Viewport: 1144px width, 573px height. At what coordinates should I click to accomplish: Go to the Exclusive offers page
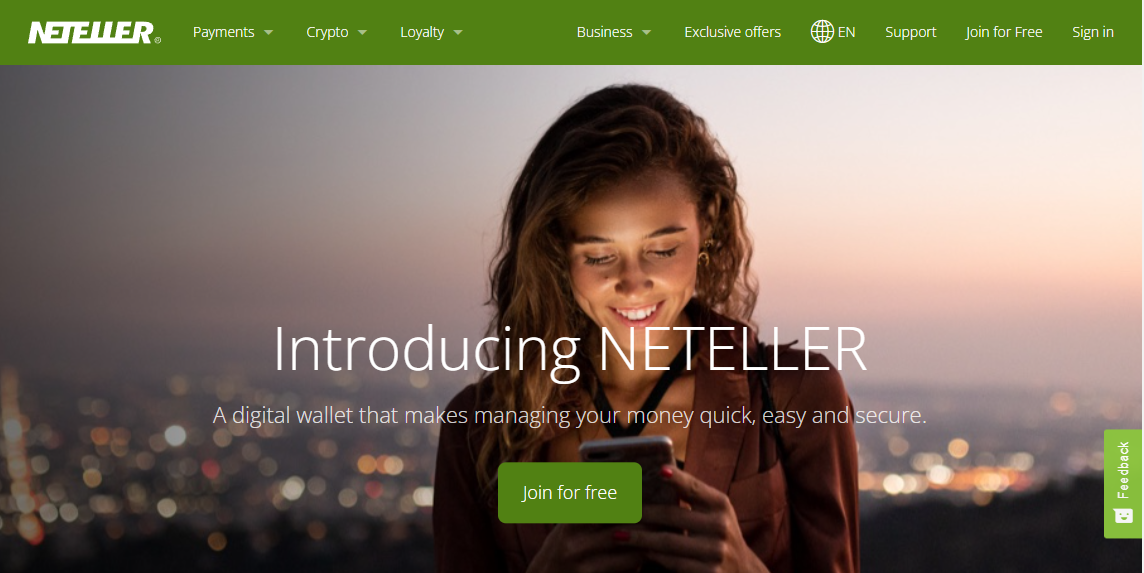[x=733, y=32]
